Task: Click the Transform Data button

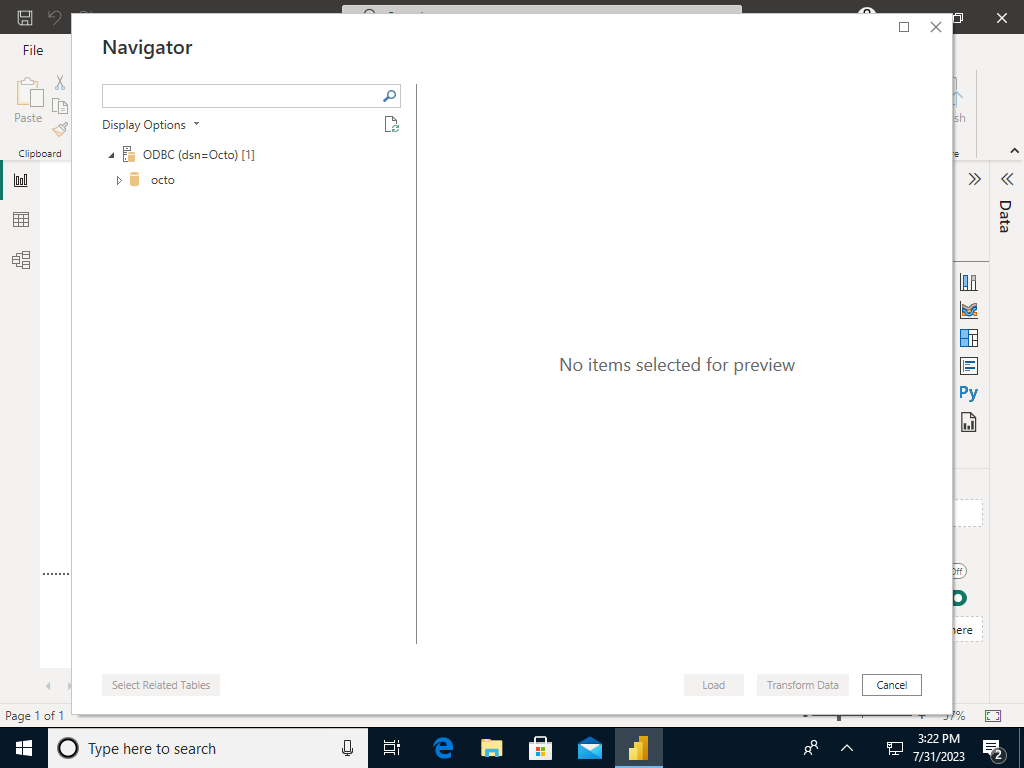Action: 802,685
